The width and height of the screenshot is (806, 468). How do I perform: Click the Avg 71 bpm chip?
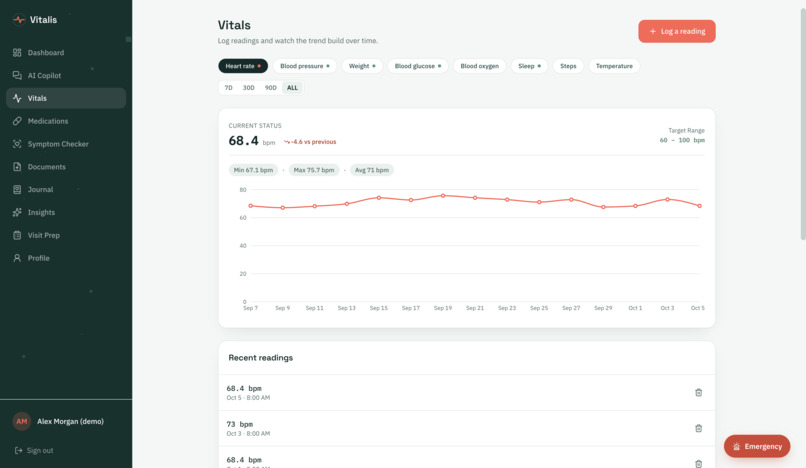tap(372, 170)
